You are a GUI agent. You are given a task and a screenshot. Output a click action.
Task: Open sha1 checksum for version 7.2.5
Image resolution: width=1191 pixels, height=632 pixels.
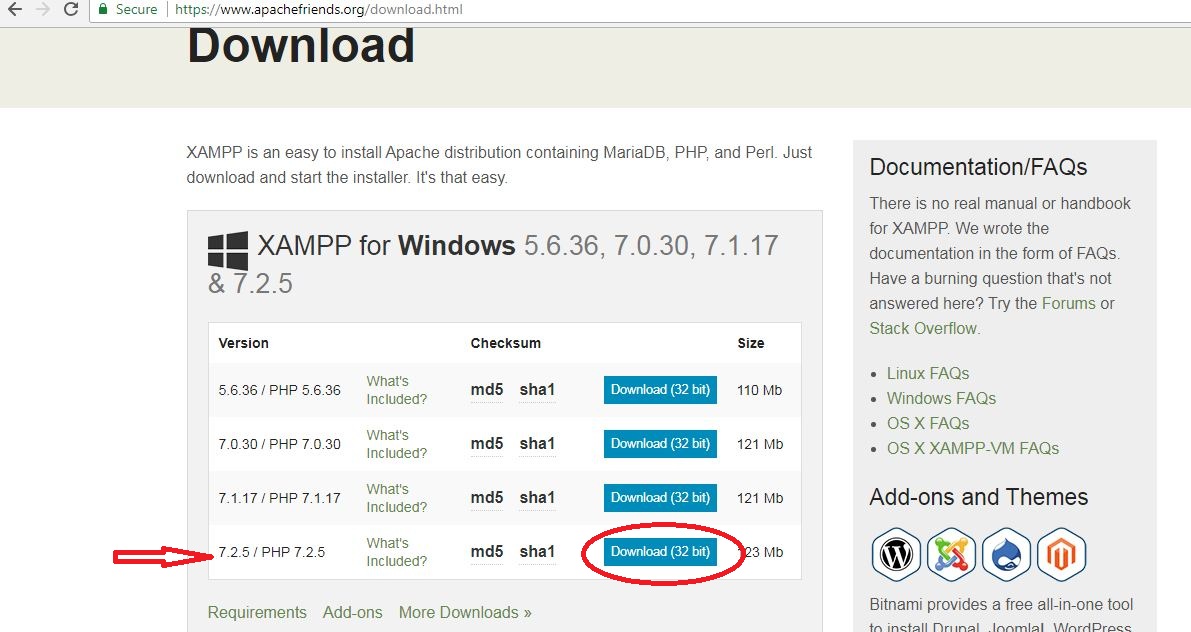click(x=537, y=552)
